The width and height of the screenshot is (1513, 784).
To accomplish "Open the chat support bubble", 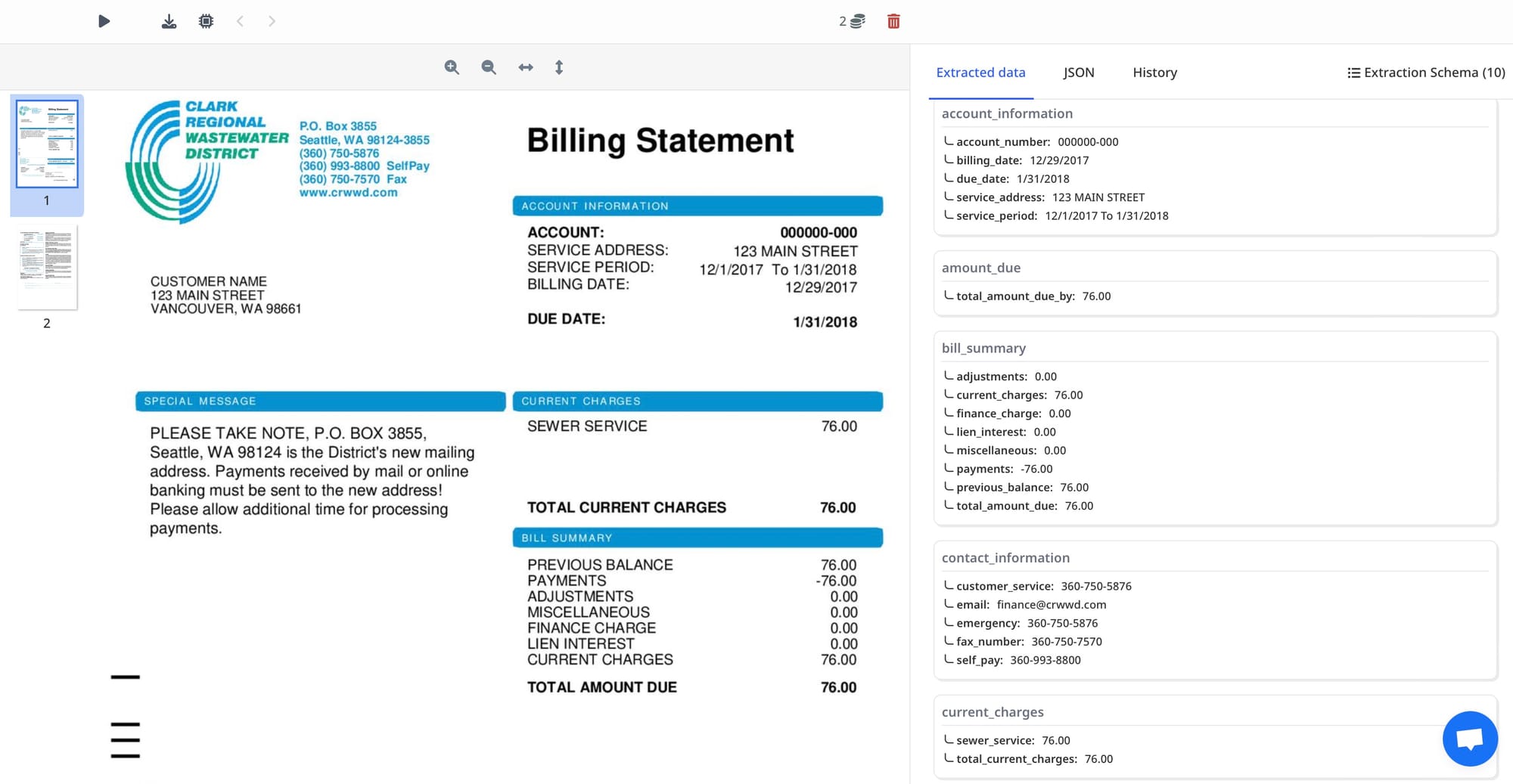I will [1469, 739].
